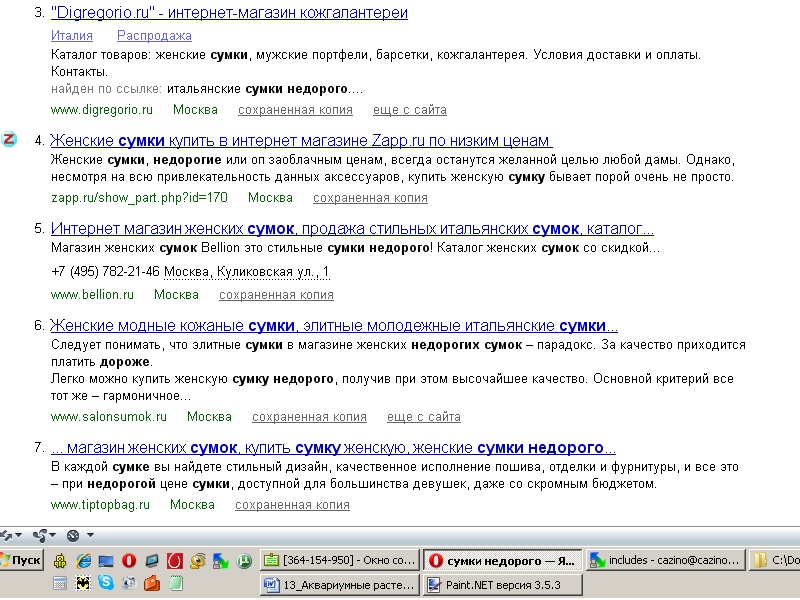
Task: Click address Москва, Куликовская ул., 1
Action: click(x=247, y=272)
